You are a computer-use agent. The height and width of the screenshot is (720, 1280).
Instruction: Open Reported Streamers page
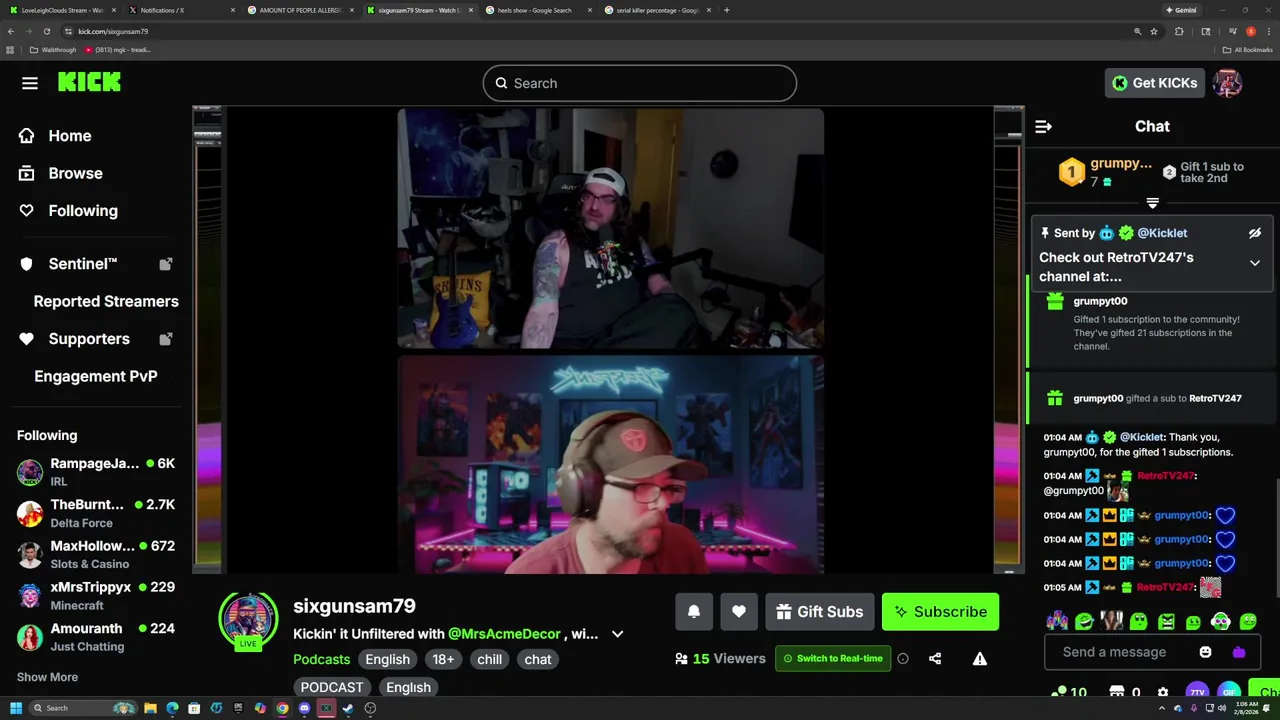[106, 301]
